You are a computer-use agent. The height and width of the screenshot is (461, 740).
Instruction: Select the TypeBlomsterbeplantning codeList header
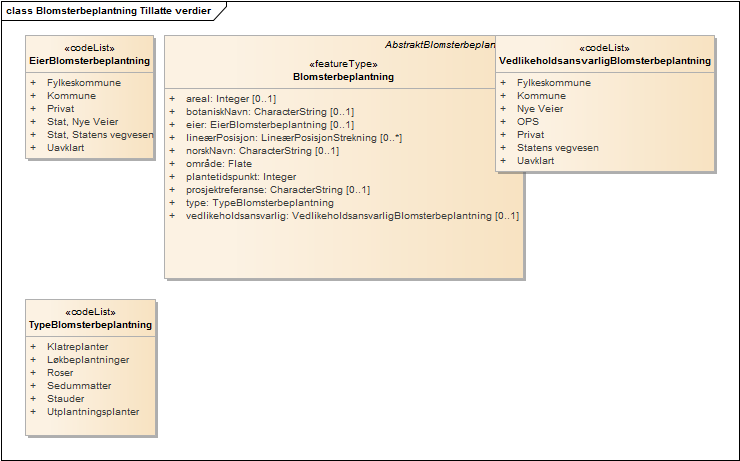(90, 324)
